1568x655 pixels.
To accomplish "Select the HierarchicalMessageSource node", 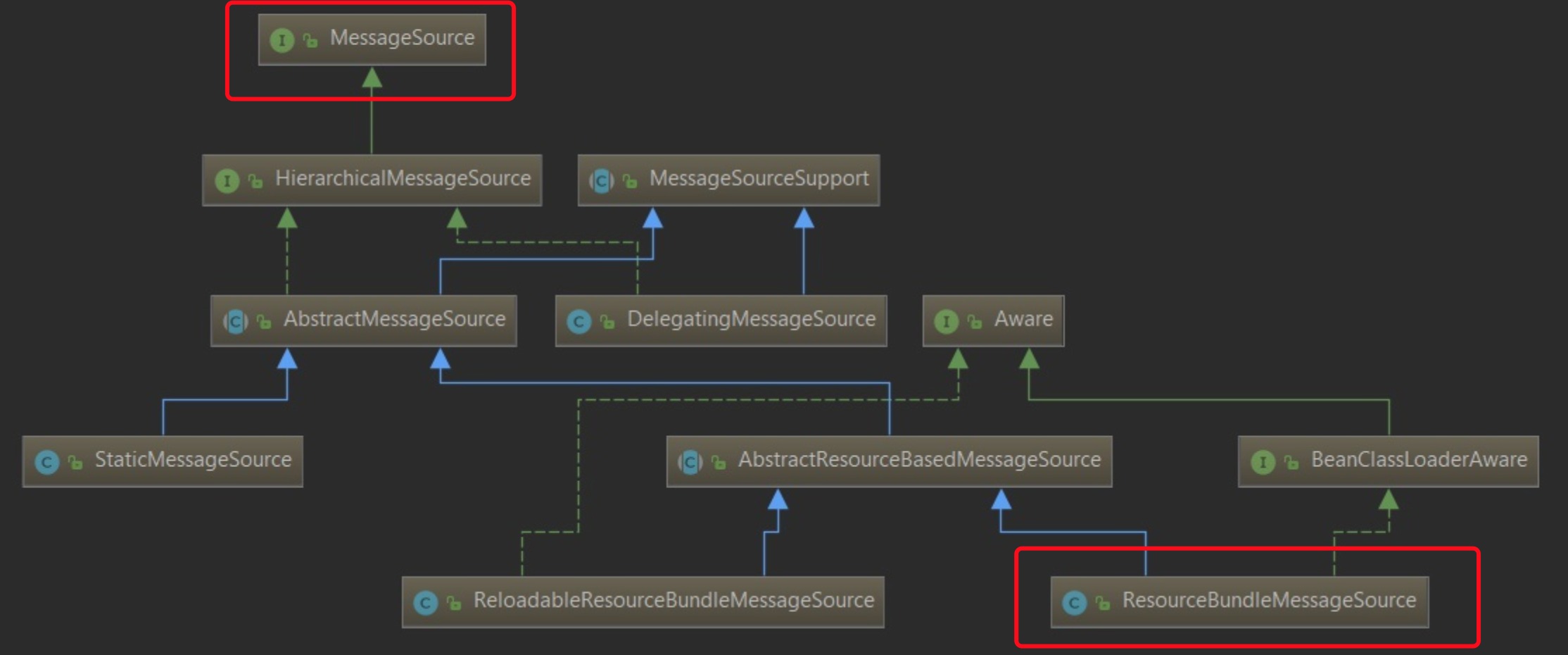I will click(x=372, y=180).
